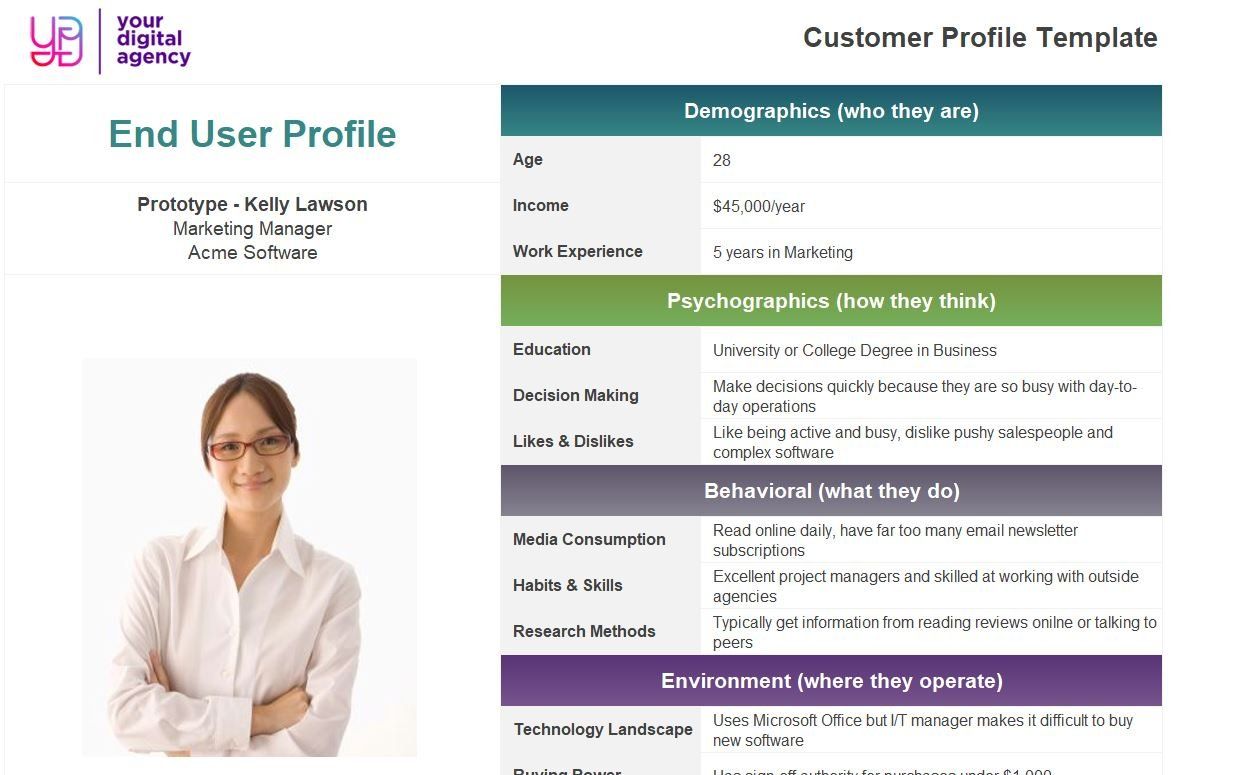Select the Technology Landscape description

(923, 730)
